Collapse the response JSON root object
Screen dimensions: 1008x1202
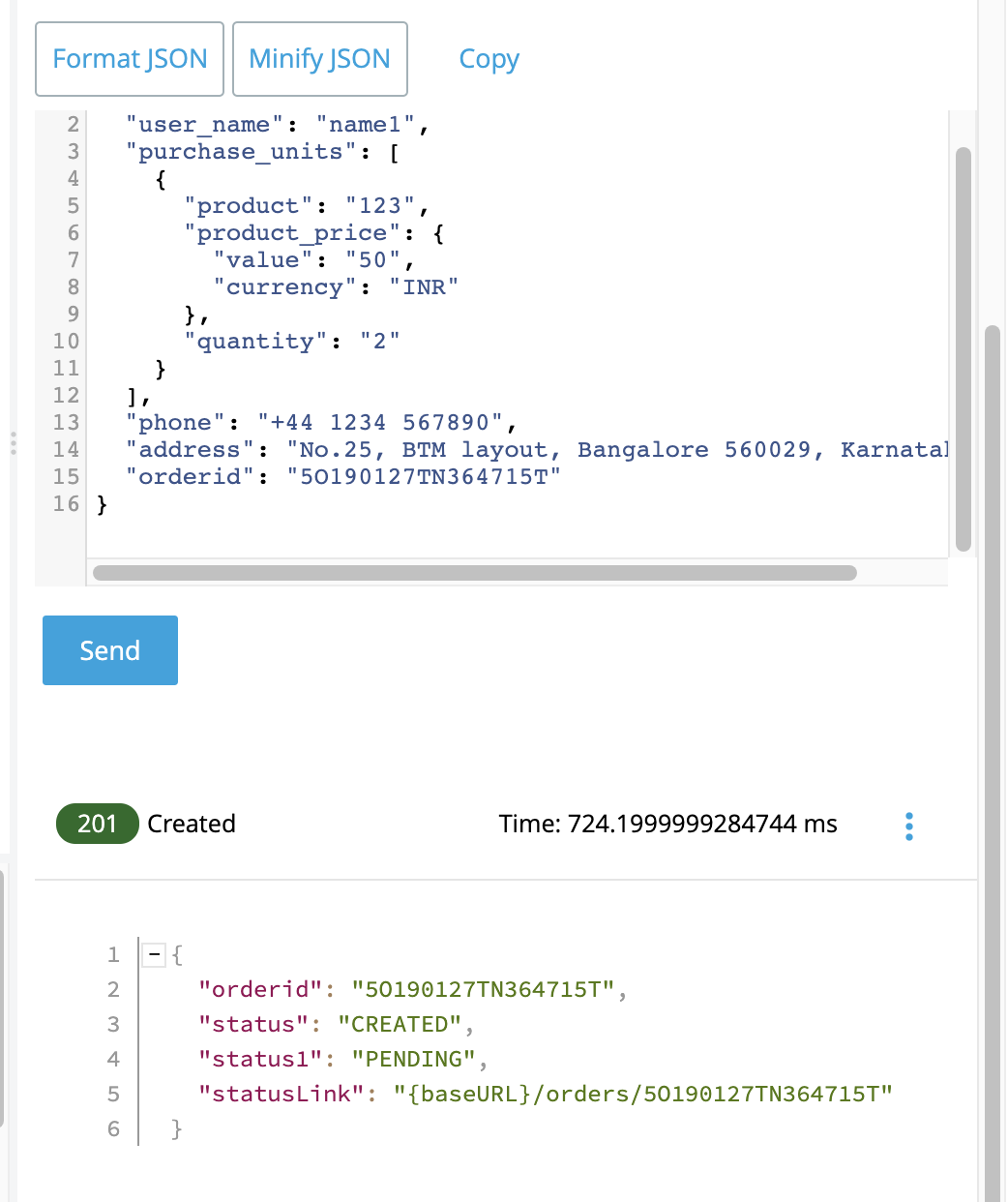point(153,955)
